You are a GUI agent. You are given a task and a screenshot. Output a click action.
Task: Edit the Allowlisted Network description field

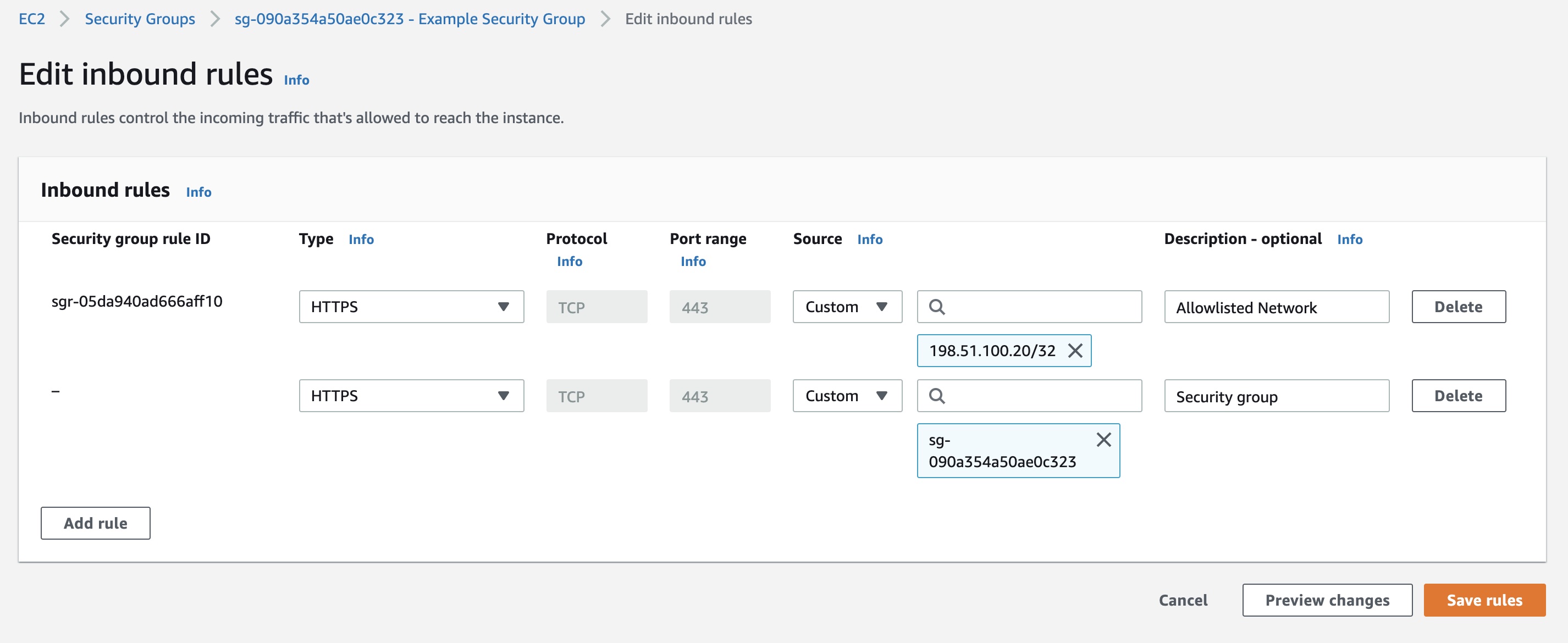1277,307
